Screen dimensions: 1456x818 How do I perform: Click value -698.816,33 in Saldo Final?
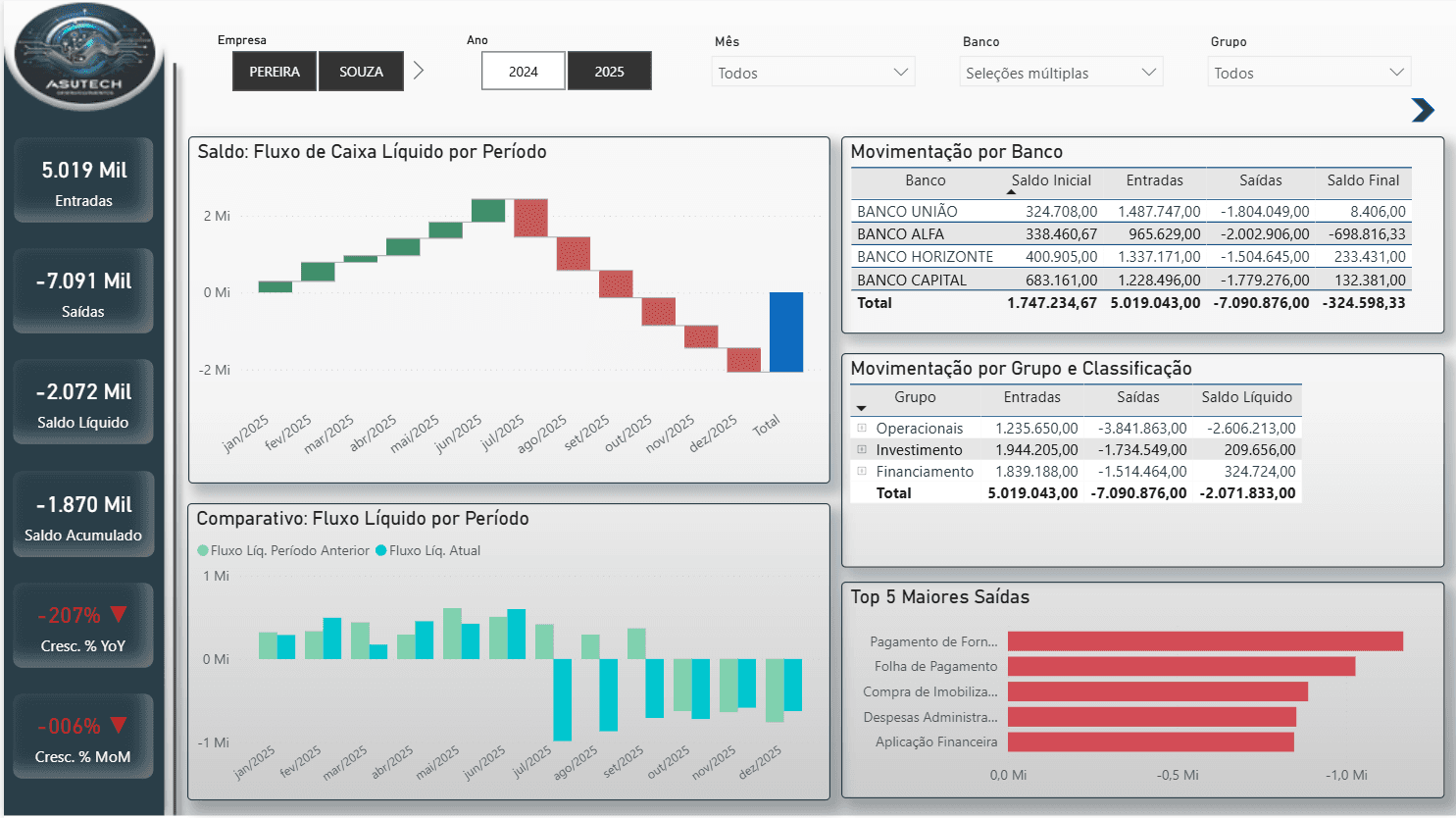(1367, 233)
